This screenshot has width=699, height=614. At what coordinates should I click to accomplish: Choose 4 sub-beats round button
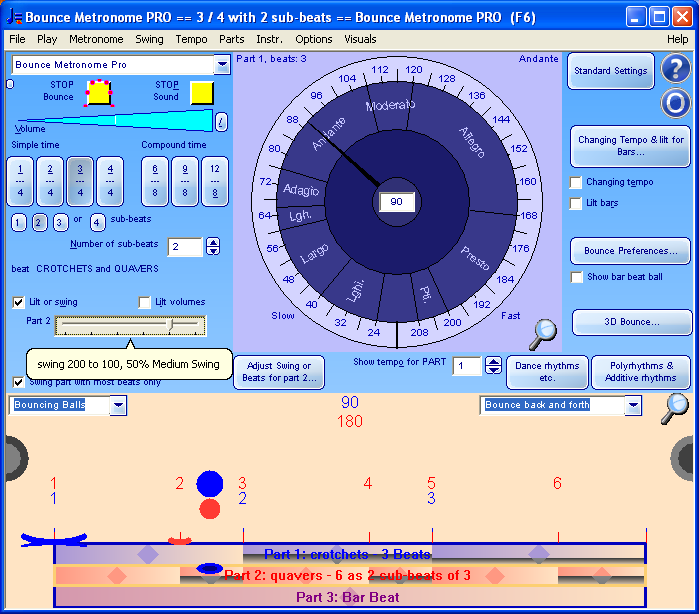(x=98, y=222)
